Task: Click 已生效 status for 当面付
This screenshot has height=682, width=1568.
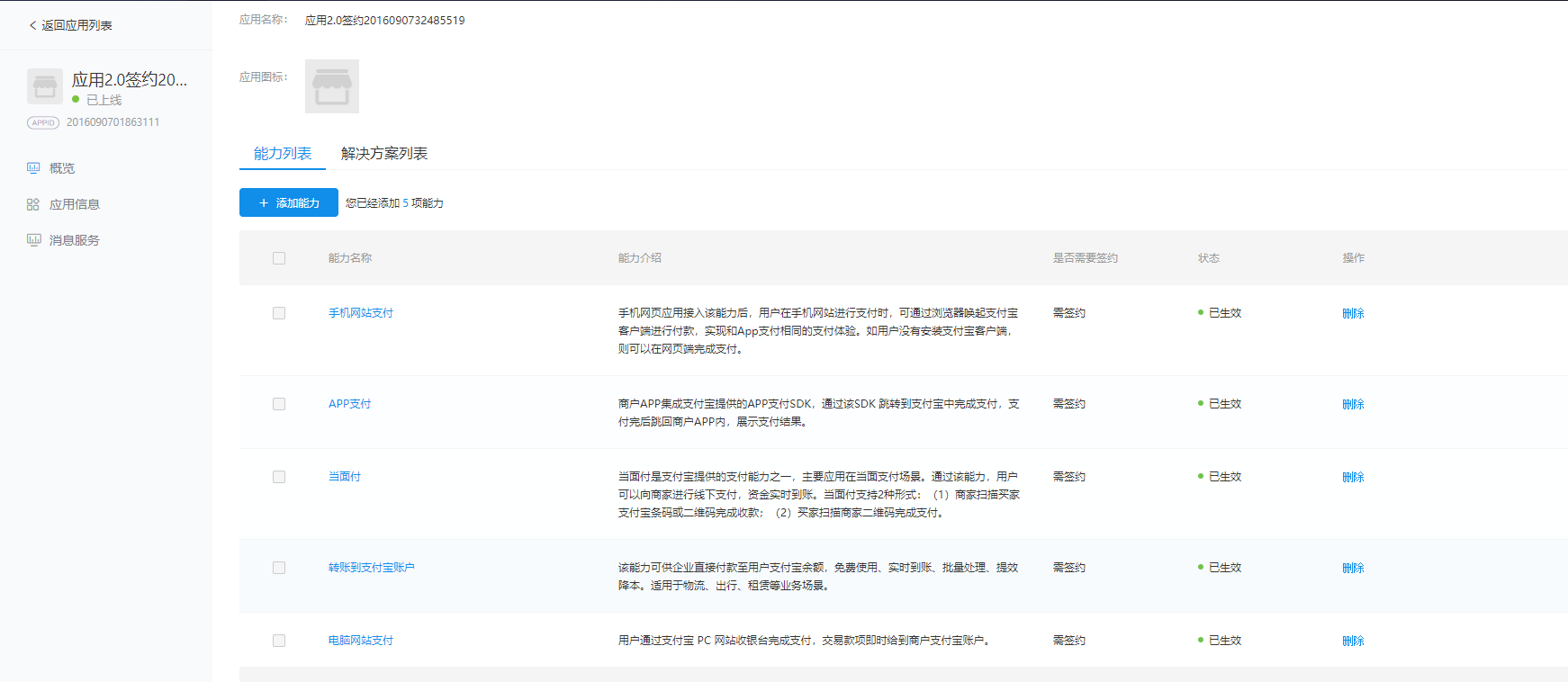Action: (1225, 477)
